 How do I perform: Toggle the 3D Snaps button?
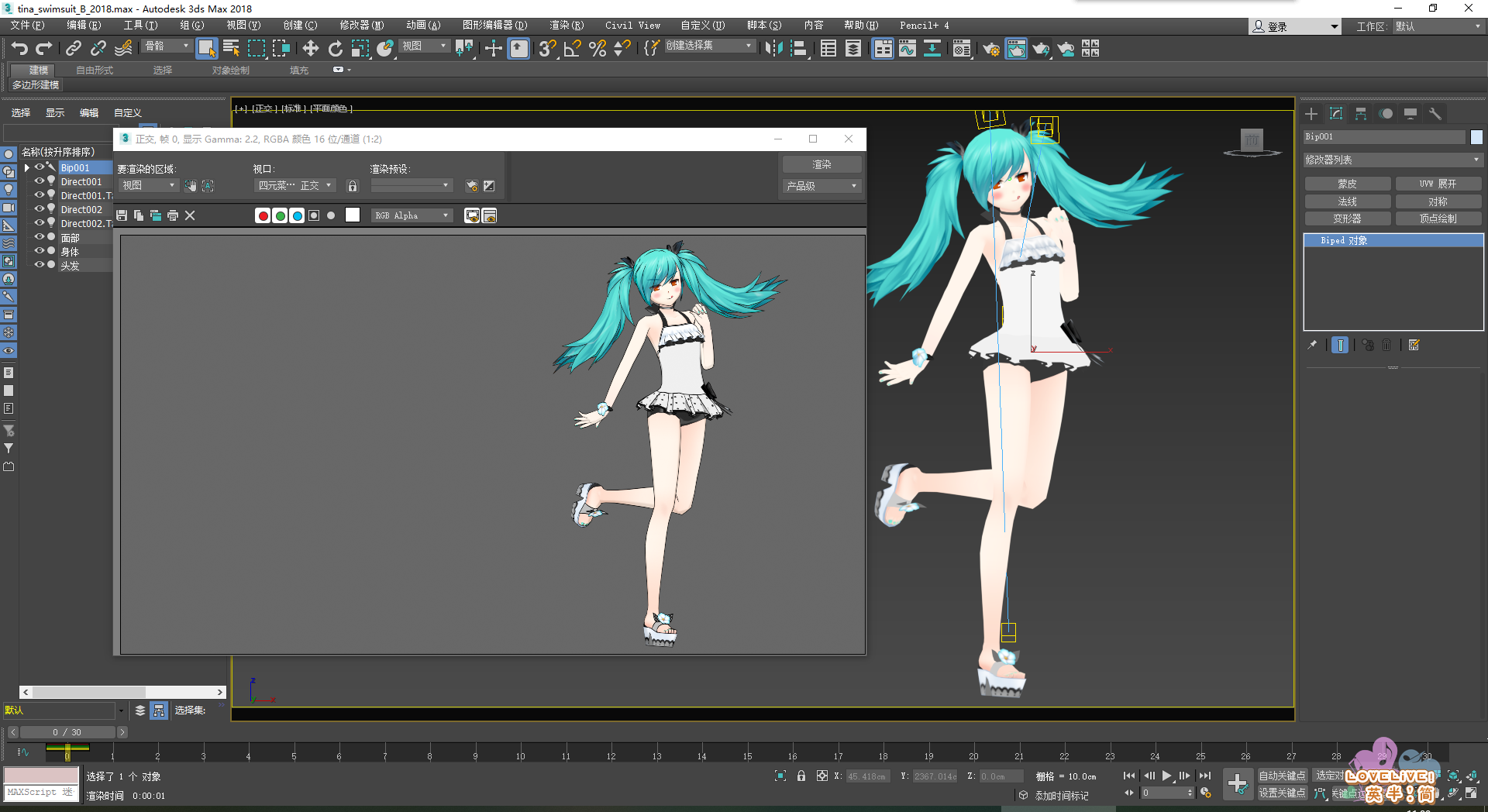[x=547, y=49]
